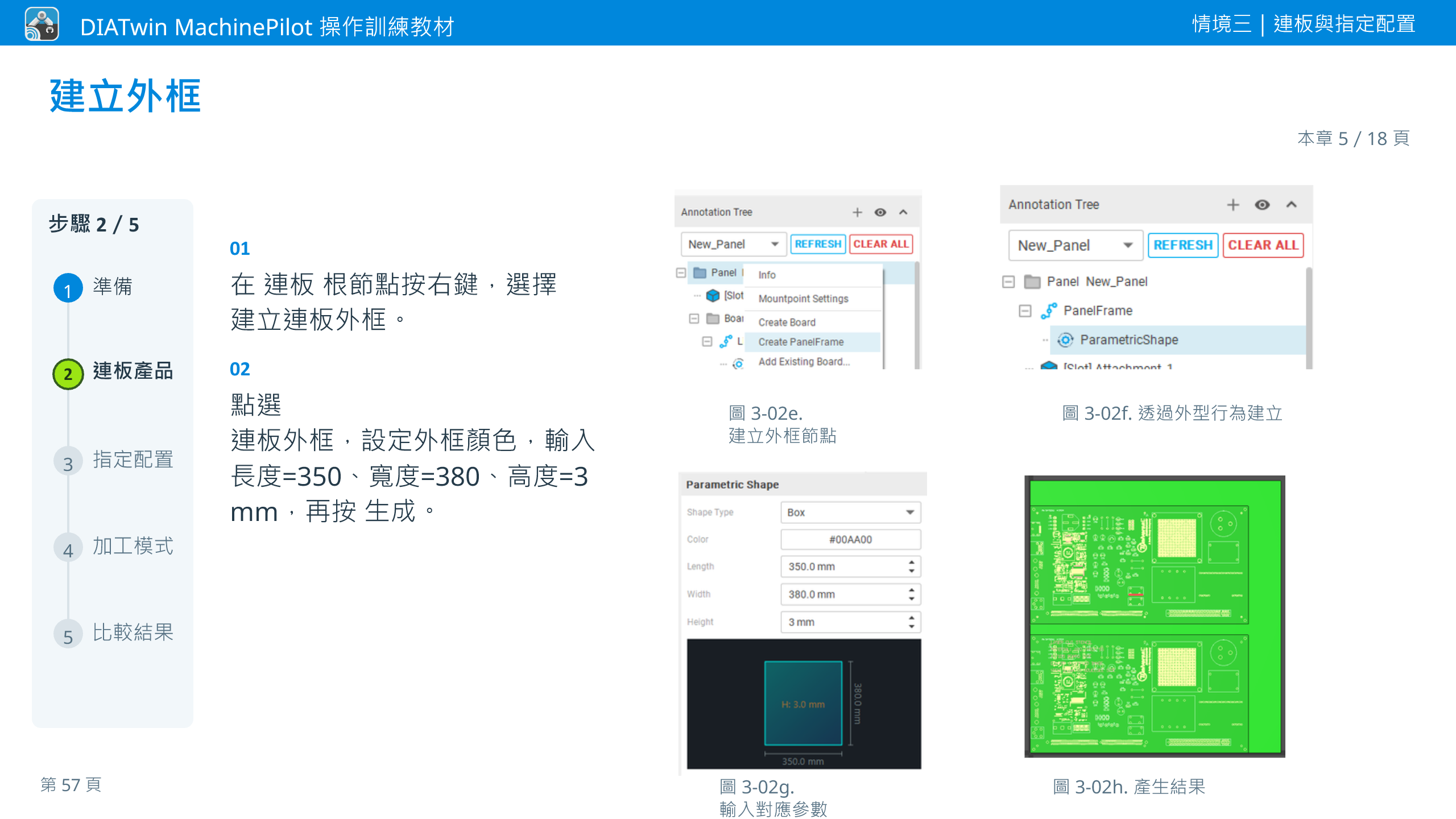Decrease Width with the down spinner arrow
The width and height of the screenshot is (1456, 819).
912,599
